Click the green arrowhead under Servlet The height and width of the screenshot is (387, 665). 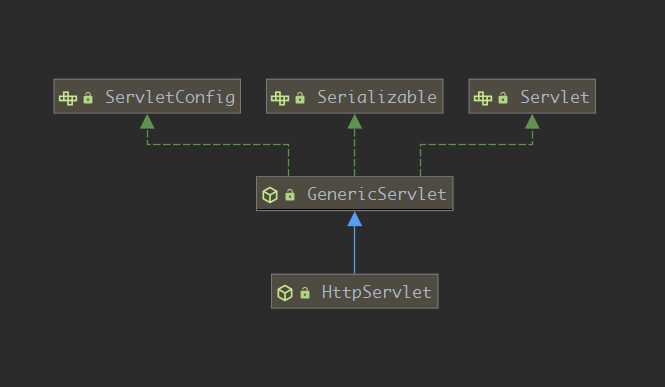click(532, 122)
